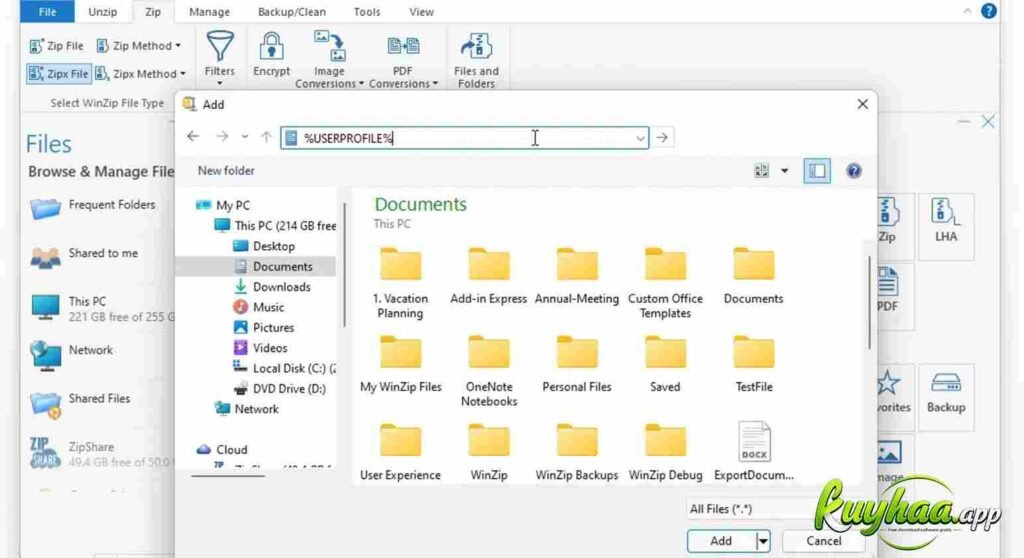Image resolution: width=1024 pixels, height=558 pixels.
Task: Select the My WinZip Files folder
Action: point(400,365)
